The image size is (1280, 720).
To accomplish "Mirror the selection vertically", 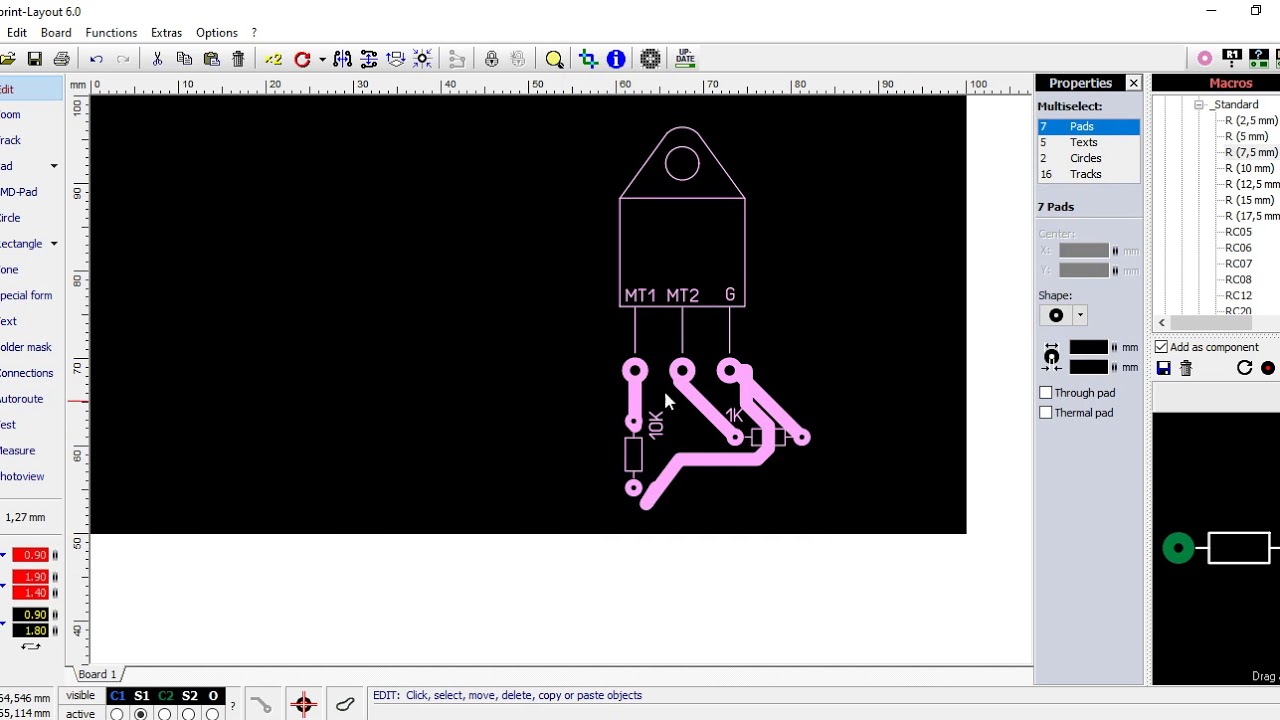I will tap(369, 59).
